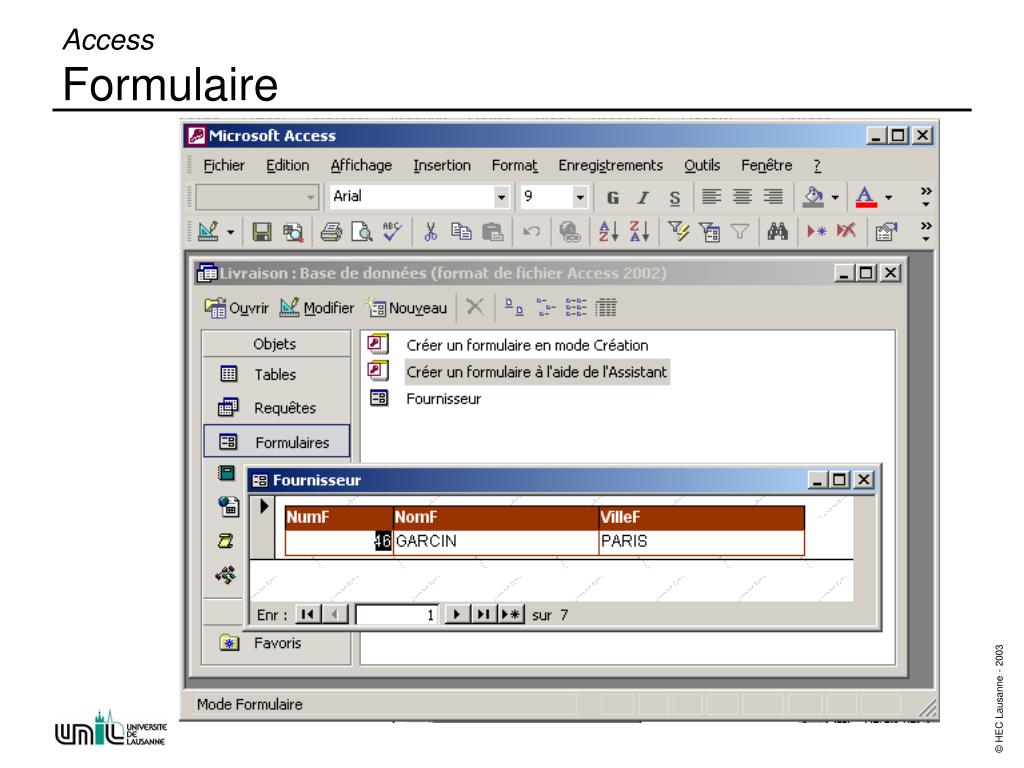The width and height of the screenshot is (1024, 768).
Task: Expand formatting toolbar overflow chevron
Action: [925, 197]
